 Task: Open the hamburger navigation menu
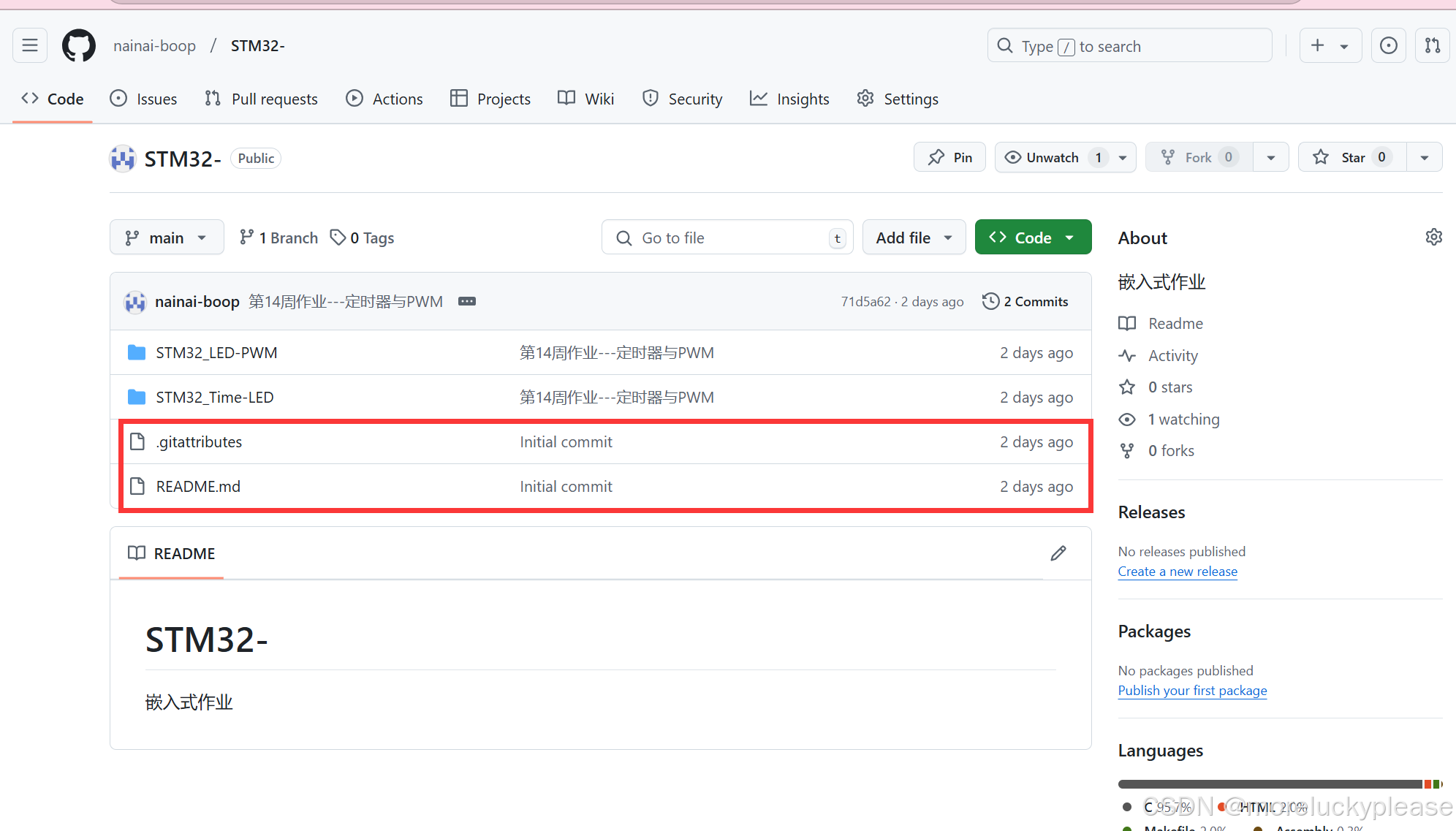[x=30, y=46]
